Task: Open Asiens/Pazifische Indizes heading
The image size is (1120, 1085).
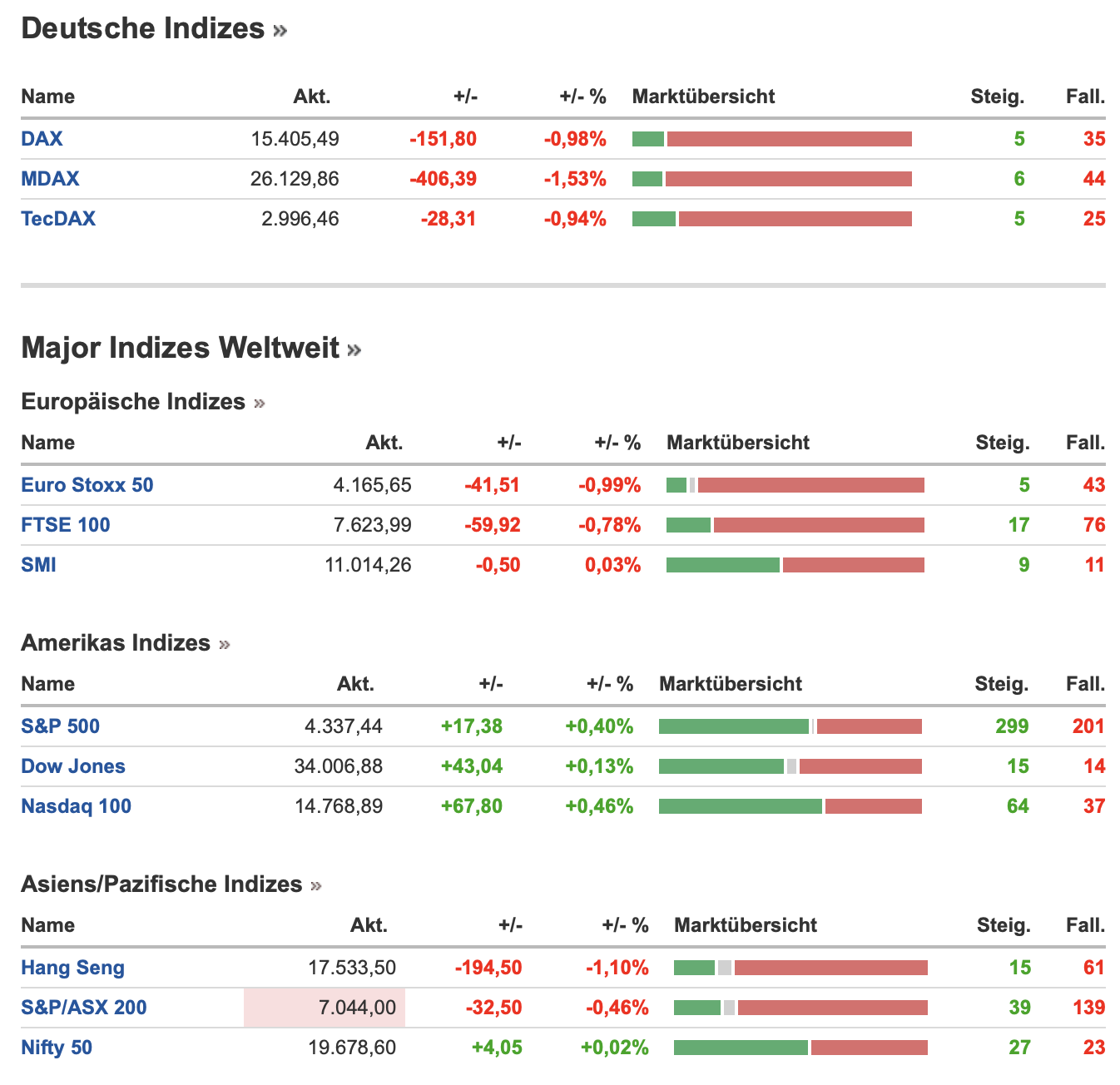Action: point(161,884)
